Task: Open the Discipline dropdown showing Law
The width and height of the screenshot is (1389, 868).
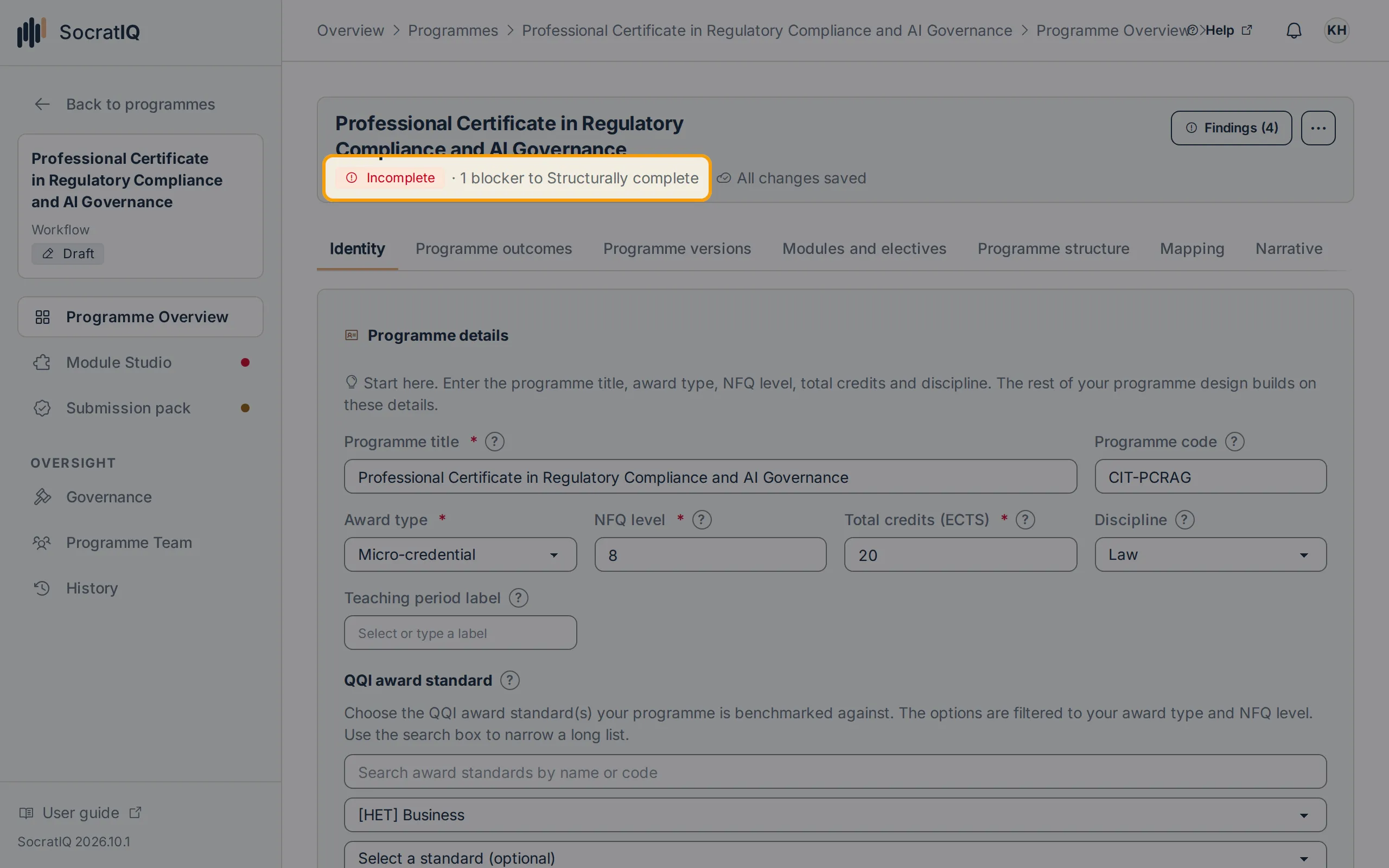Action: 1210,554
